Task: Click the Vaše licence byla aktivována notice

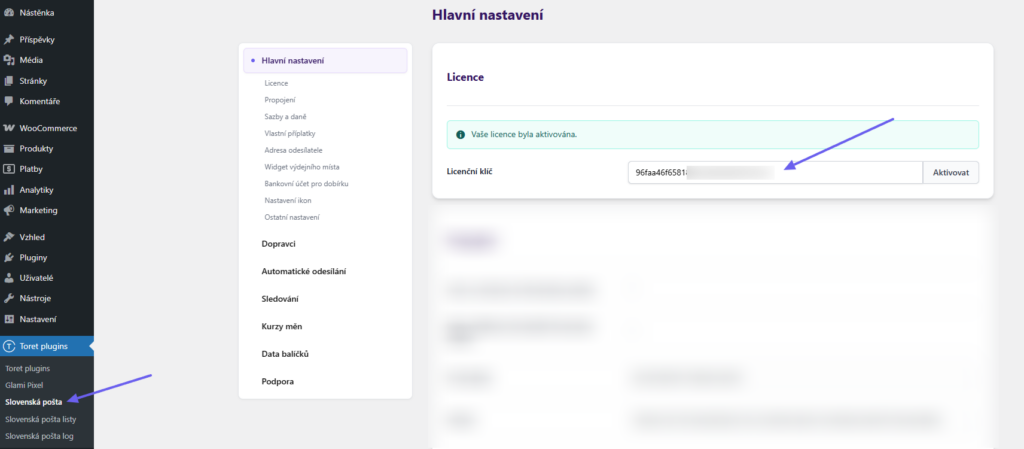Action: coord(712,134)
